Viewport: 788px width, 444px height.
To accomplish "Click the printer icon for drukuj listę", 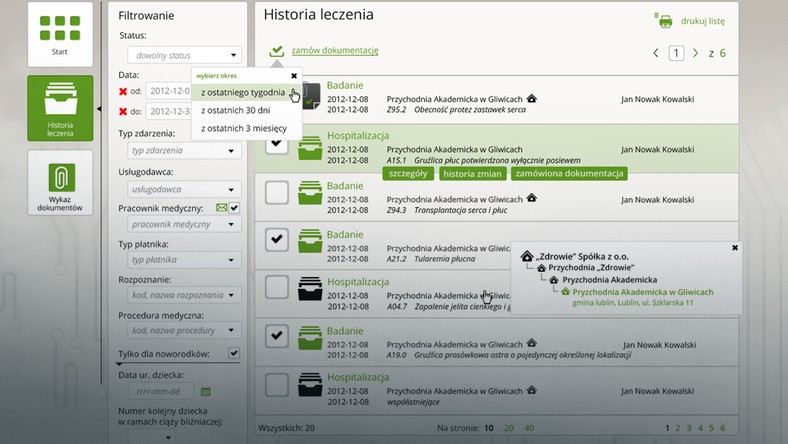I will click(x=664, y=21).
